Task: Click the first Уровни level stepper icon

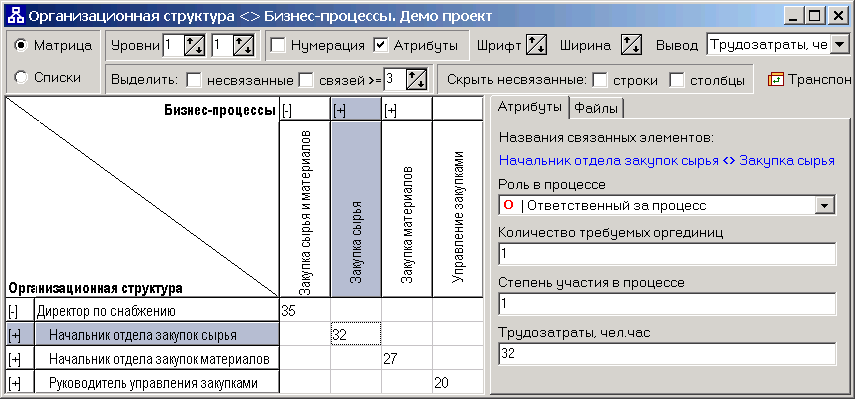Action: (194, 45)
